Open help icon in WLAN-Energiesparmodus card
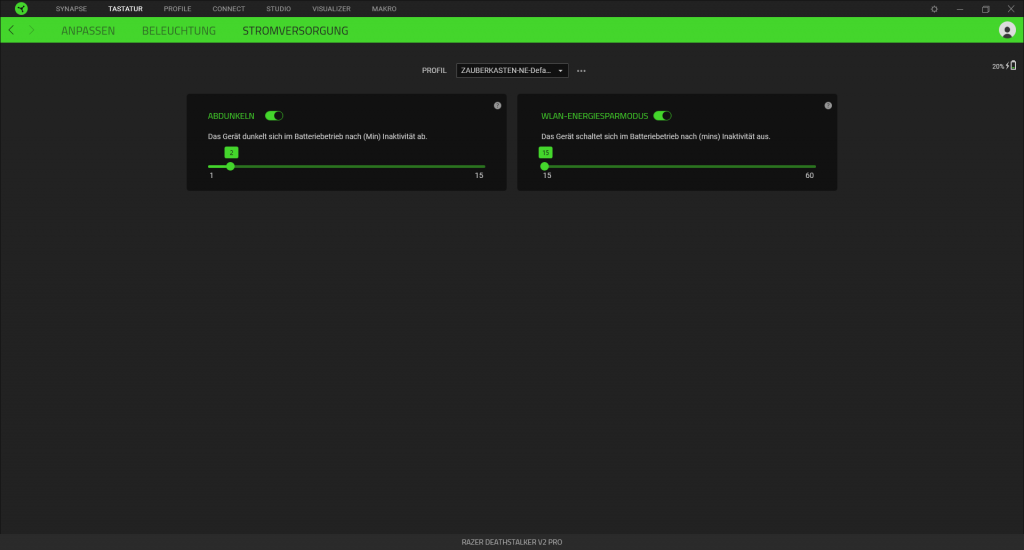Screen dimensions: 1024x550 (x=828, y=105)
